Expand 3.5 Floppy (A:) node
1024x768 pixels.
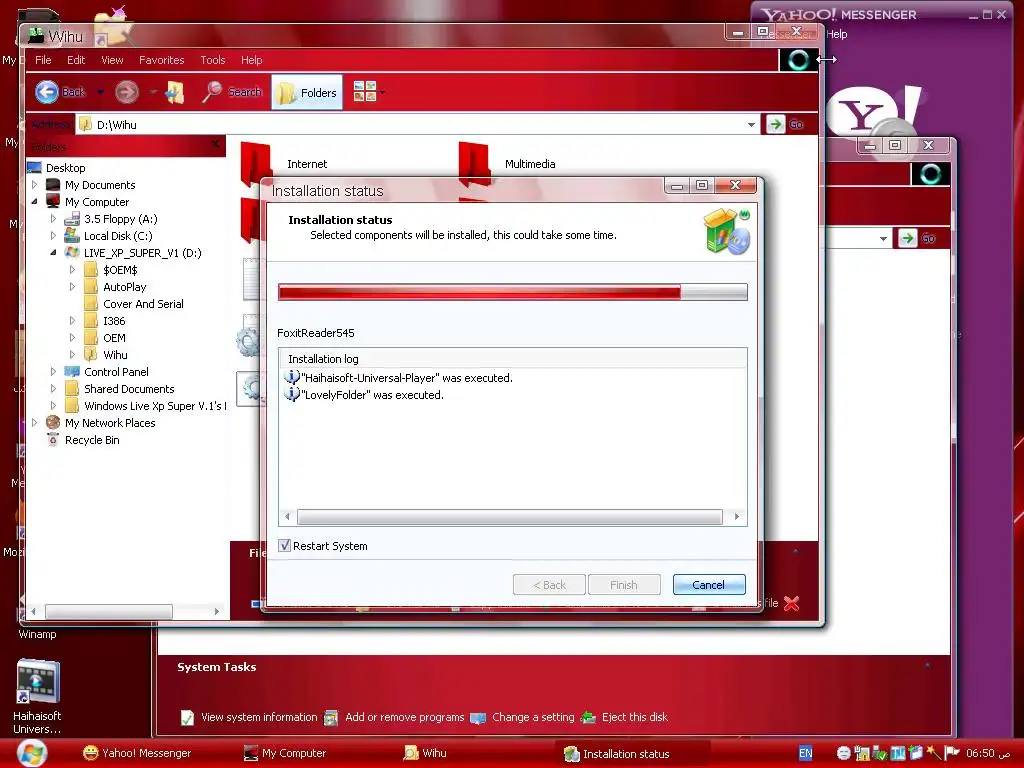click(54, 219)
